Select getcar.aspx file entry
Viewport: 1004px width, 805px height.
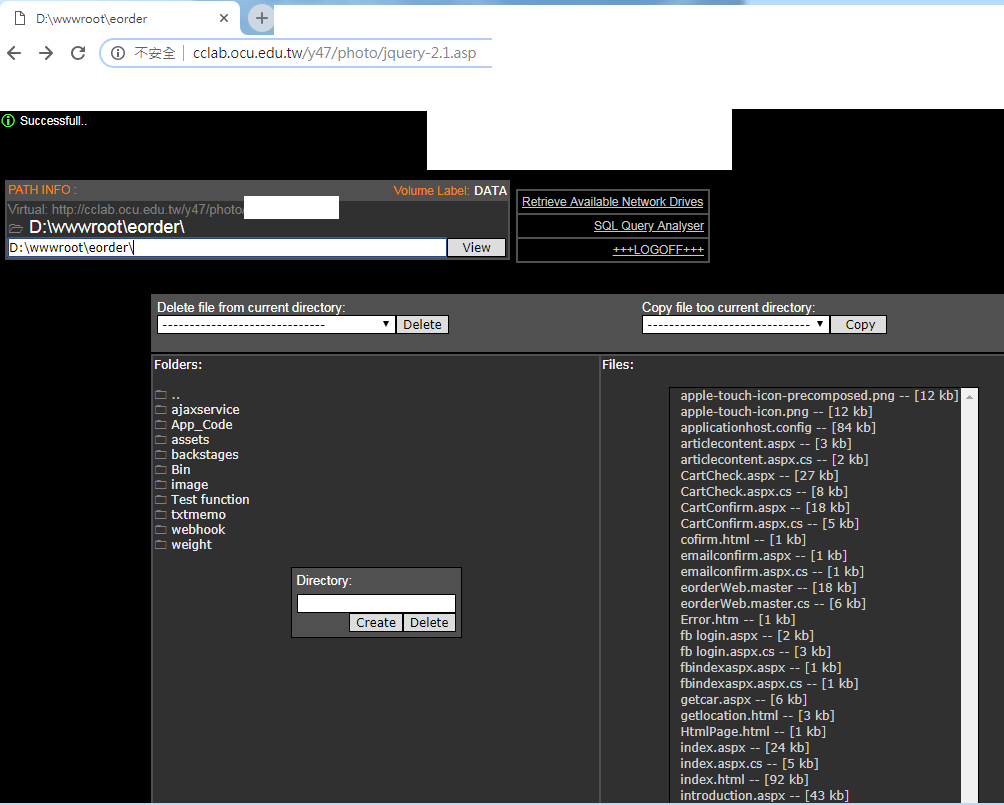pyautogui.click(x=743, y=700)
